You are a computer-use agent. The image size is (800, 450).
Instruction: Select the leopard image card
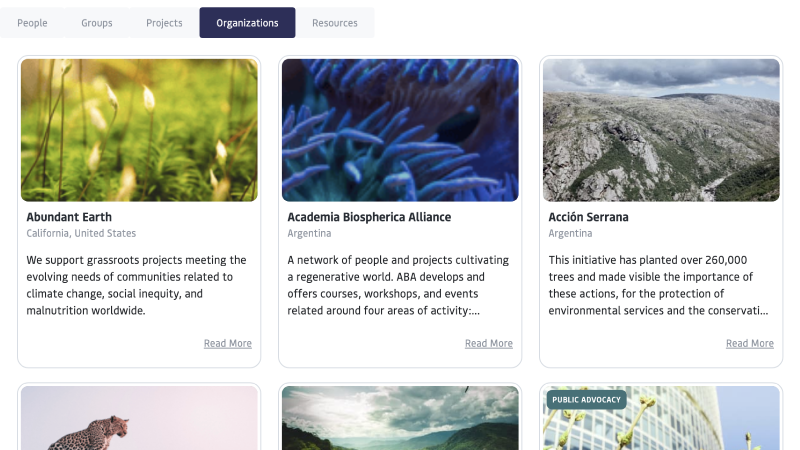tap(139, 420)
